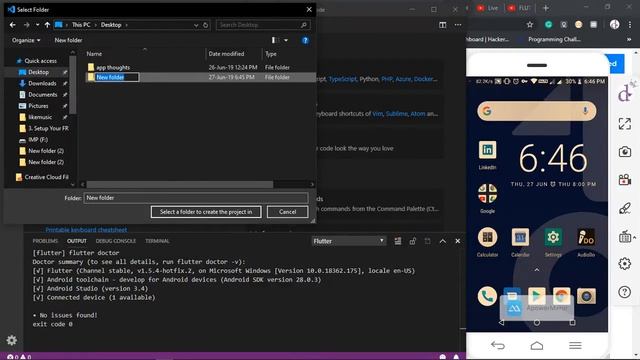The height and width of the screenshot is (360, 640).
Task: Click the navigation pane vertical scrollbar
Action: pyautogui.click(x=73, y=84)
